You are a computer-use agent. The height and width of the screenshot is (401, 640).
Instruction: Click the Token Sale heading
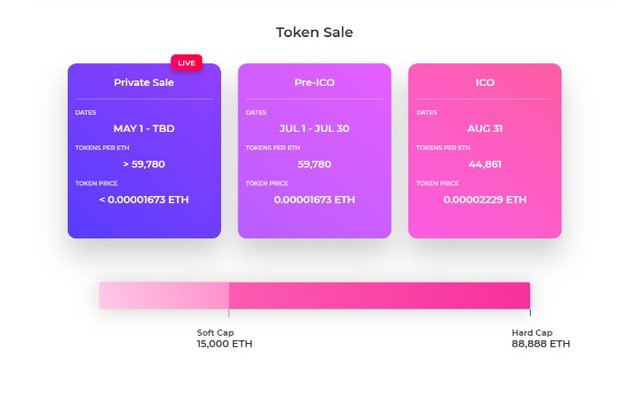[x=314, y=32]
